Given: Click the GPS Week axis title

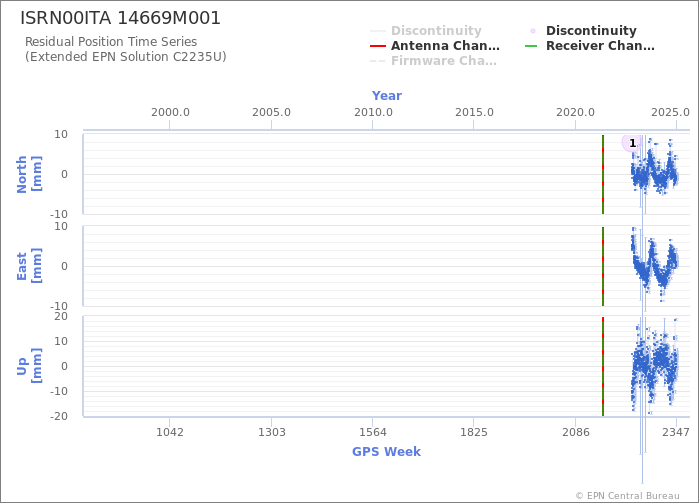Looking at the screenshot, I should point(387,452).
